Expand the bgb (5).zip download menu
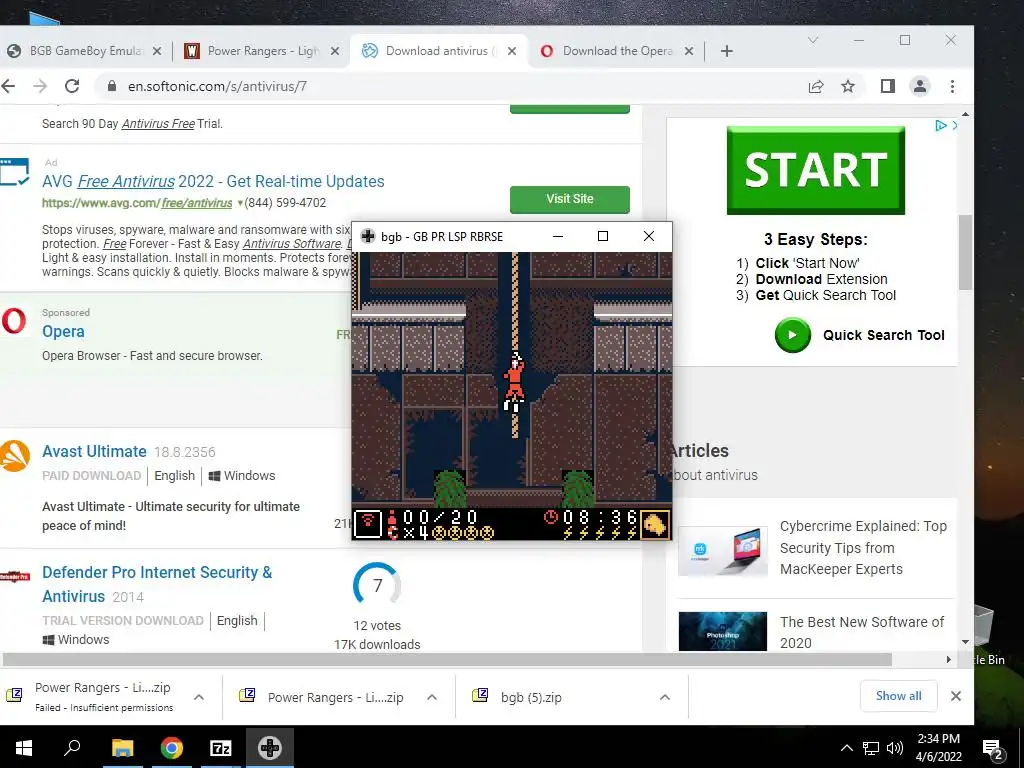Viewport: 1024px width, 768px height. point(665,697)
